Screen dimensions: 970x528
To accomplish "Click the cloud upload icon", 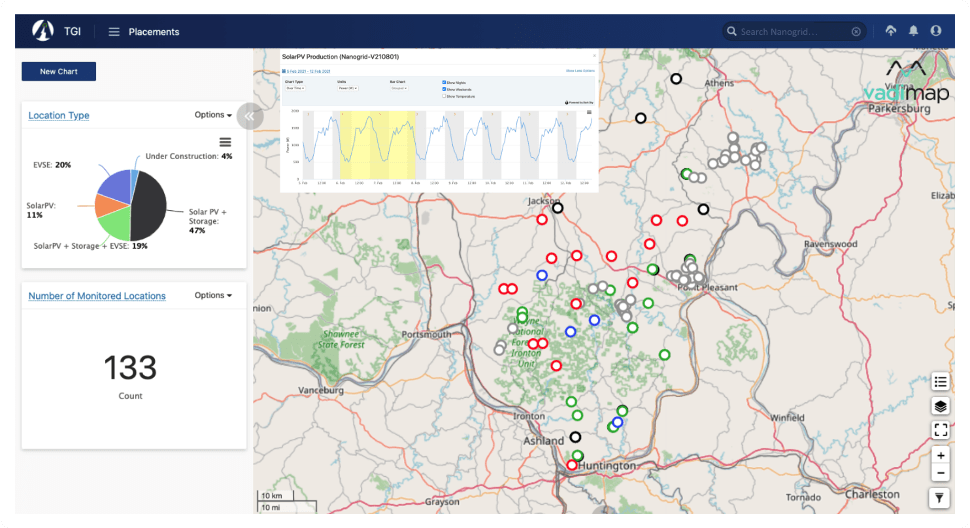I will (891, 30).
